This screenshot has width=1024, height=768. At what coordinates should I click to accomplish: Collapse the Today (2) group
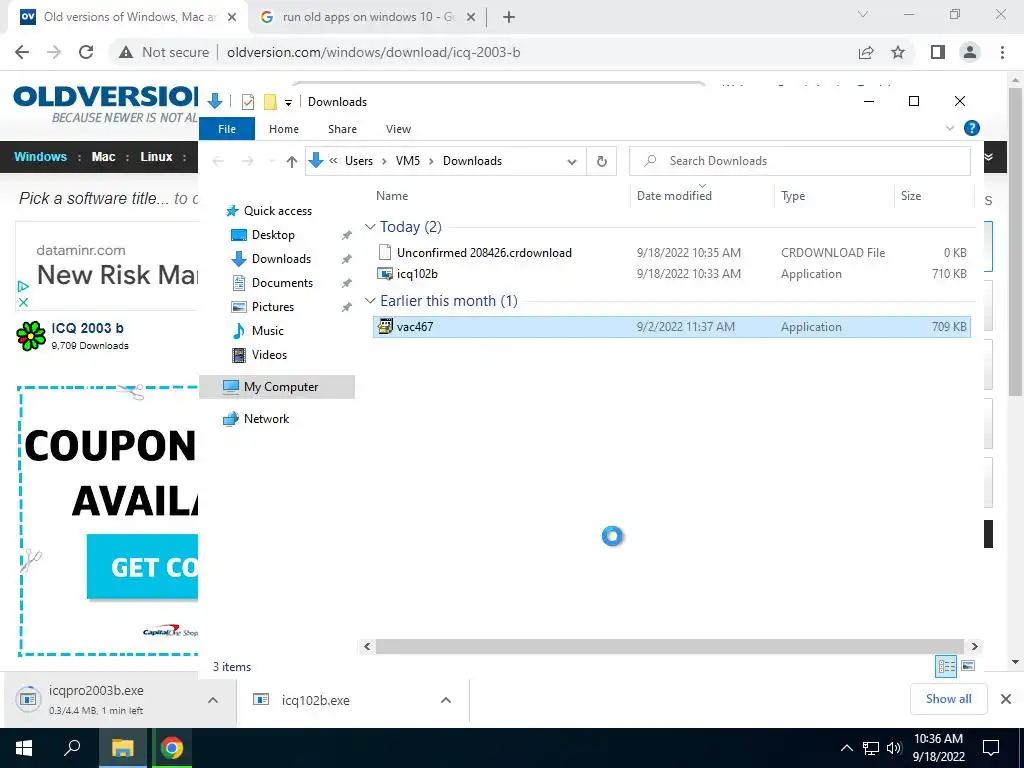coord(370,227)
